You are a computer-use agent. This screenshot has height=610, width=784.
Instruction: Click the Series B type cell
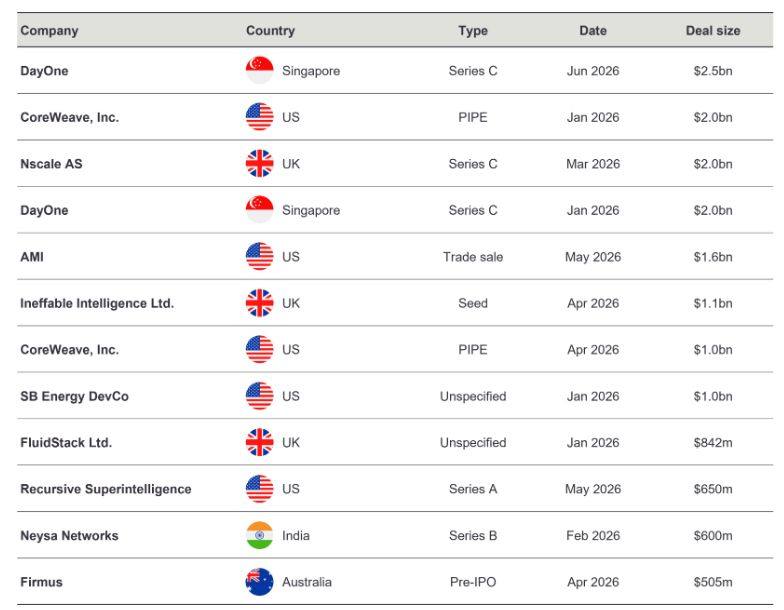[x=472, y=536]
